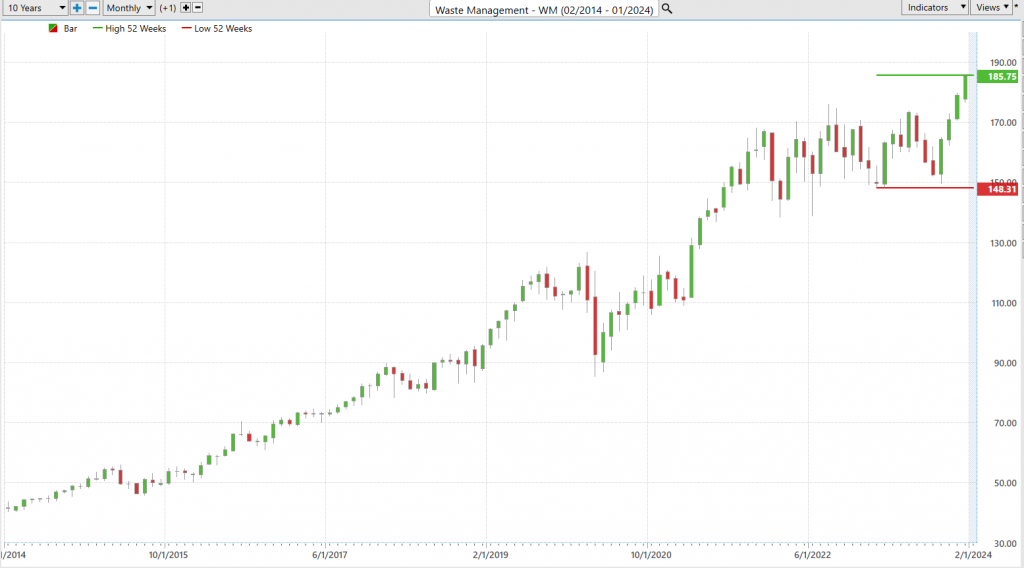Image resolution: width=1024 pixels, height=568 pixels.
Task: Click the green 185.75 price label
Action: click(x=997, y=76)
